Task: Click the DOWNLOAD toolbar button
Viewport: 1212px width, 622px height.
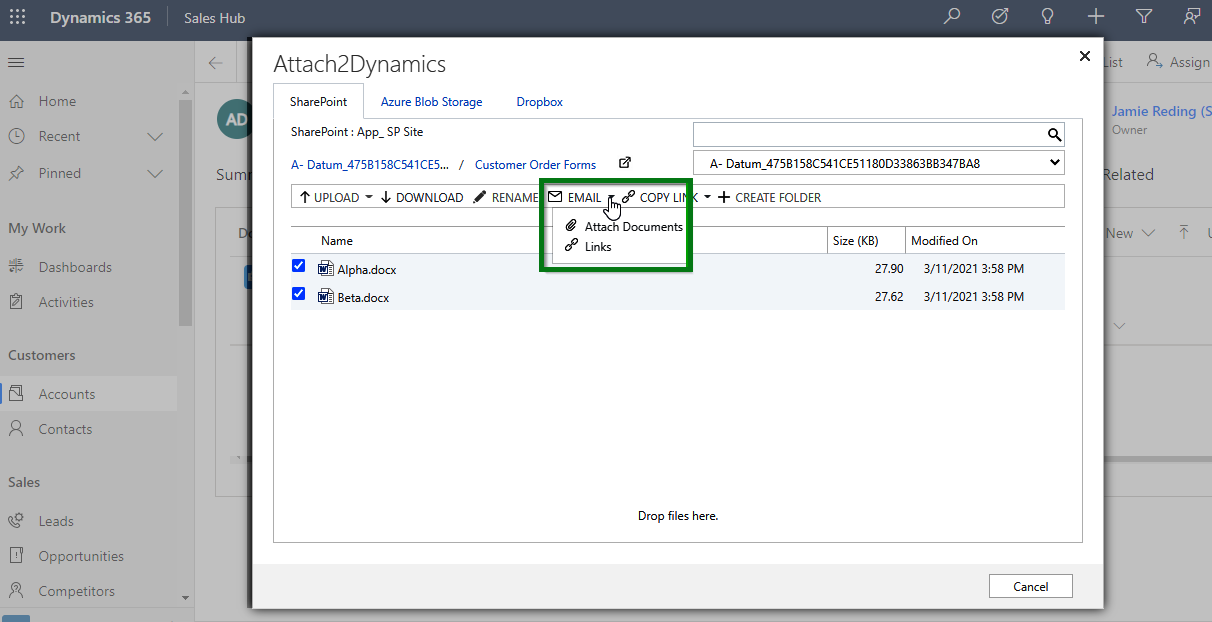Action: click(x=422, y=197)
